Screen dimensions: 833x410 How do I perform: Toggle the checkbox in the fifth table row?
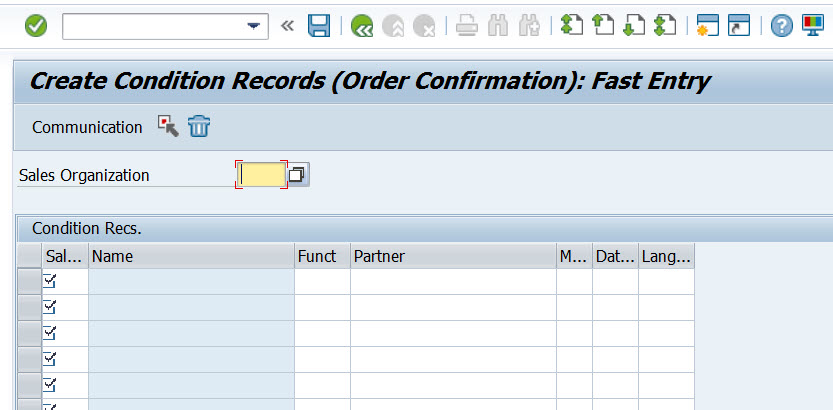tap(49, 385)
